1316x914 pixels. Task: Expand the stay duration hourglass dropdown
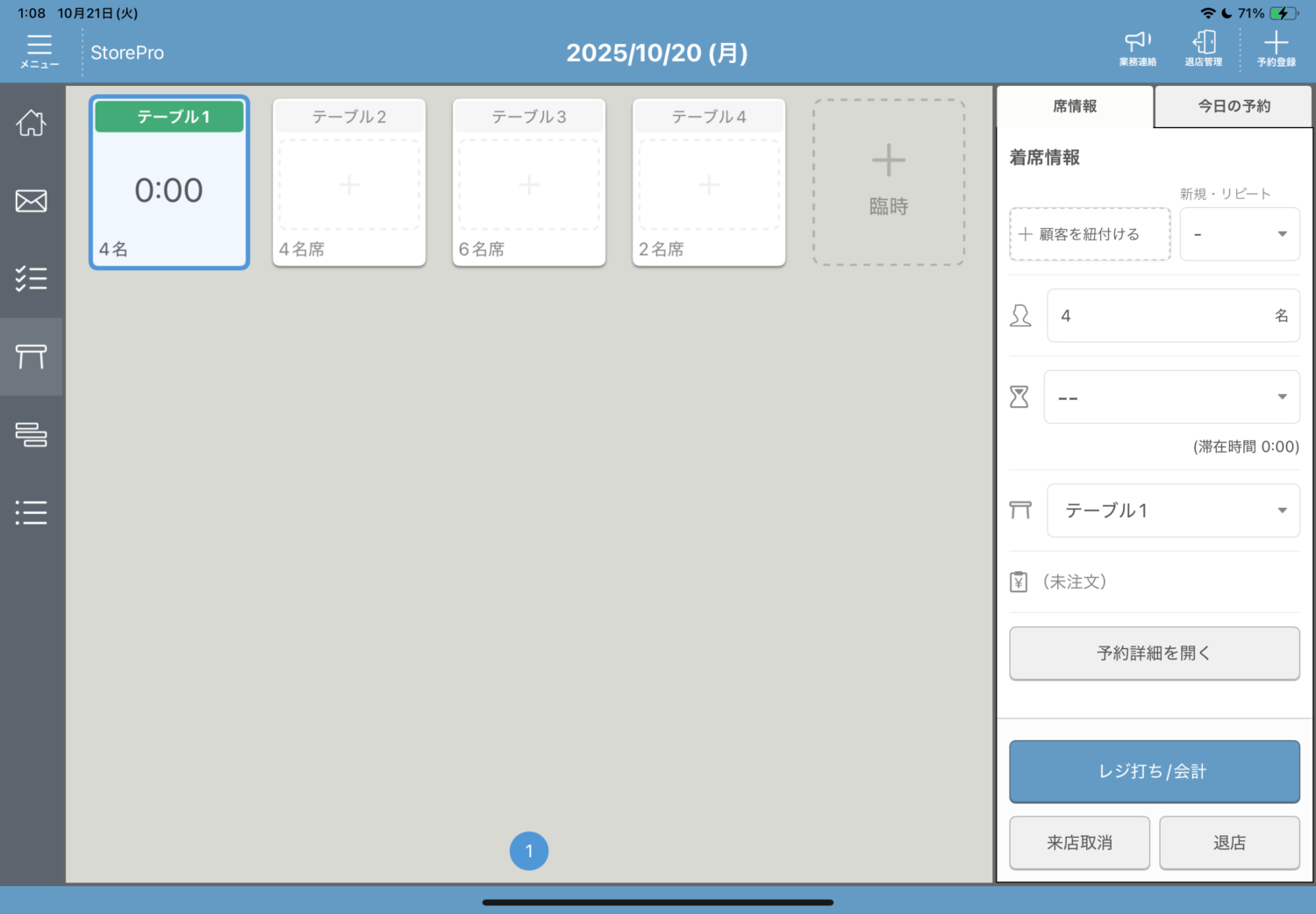click(1171, 397)
